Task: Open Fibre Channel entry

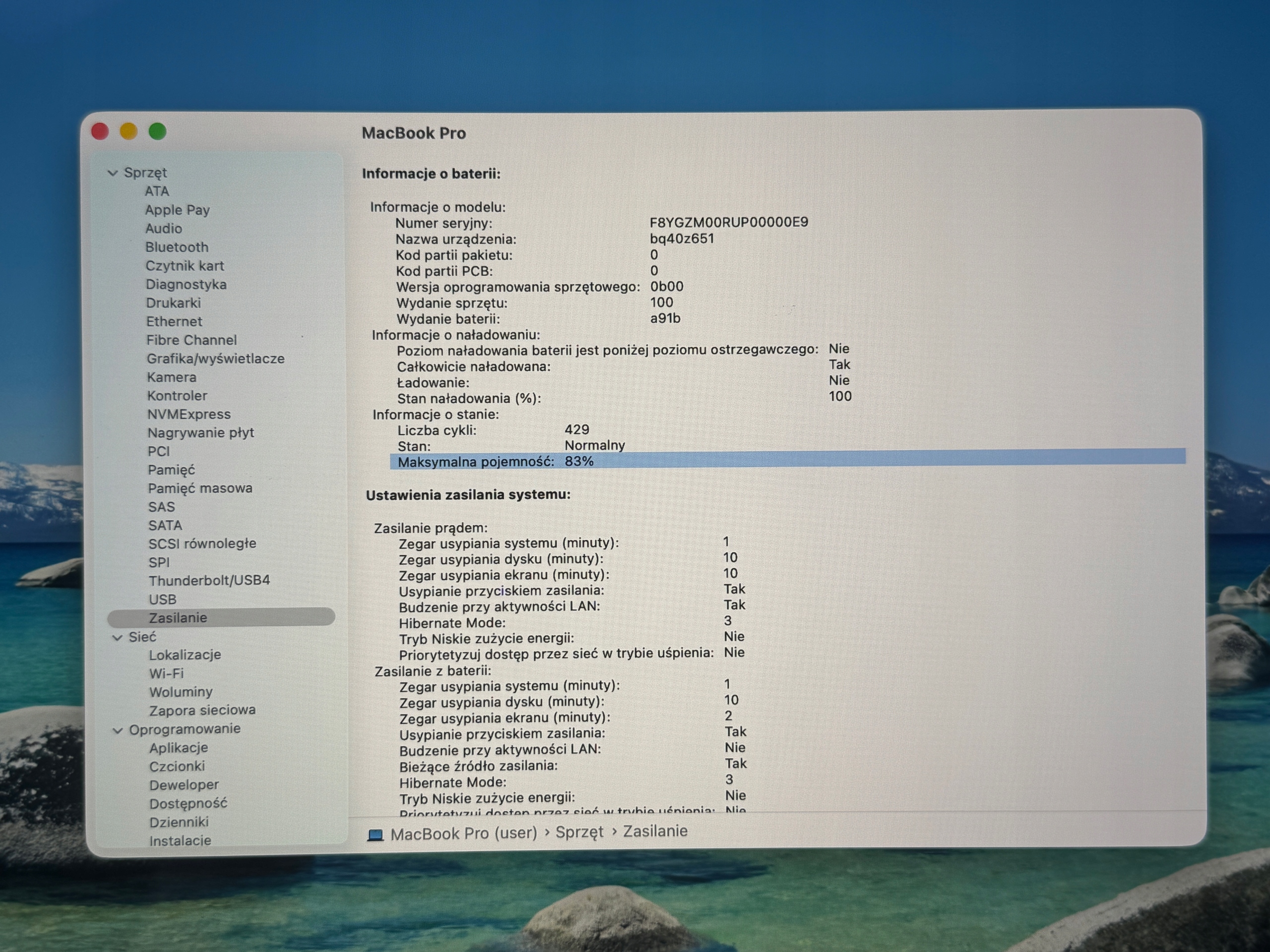Action: coord(191,340)
